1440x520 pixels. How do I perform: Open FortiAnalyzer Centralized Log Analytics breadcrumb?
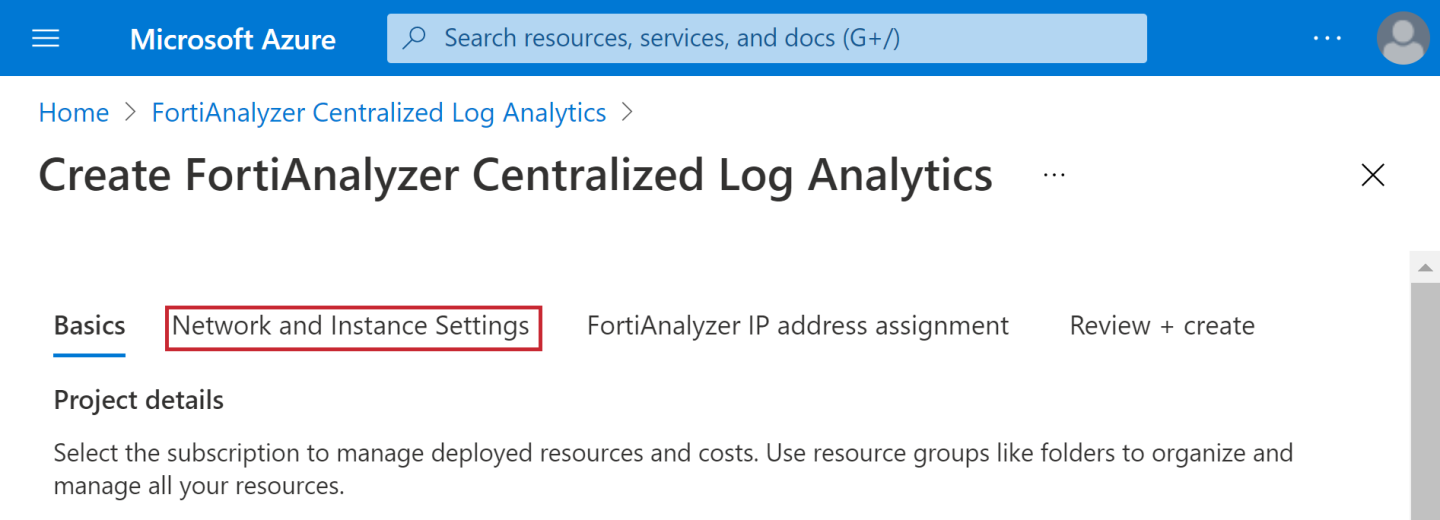(x=378, y=113)
